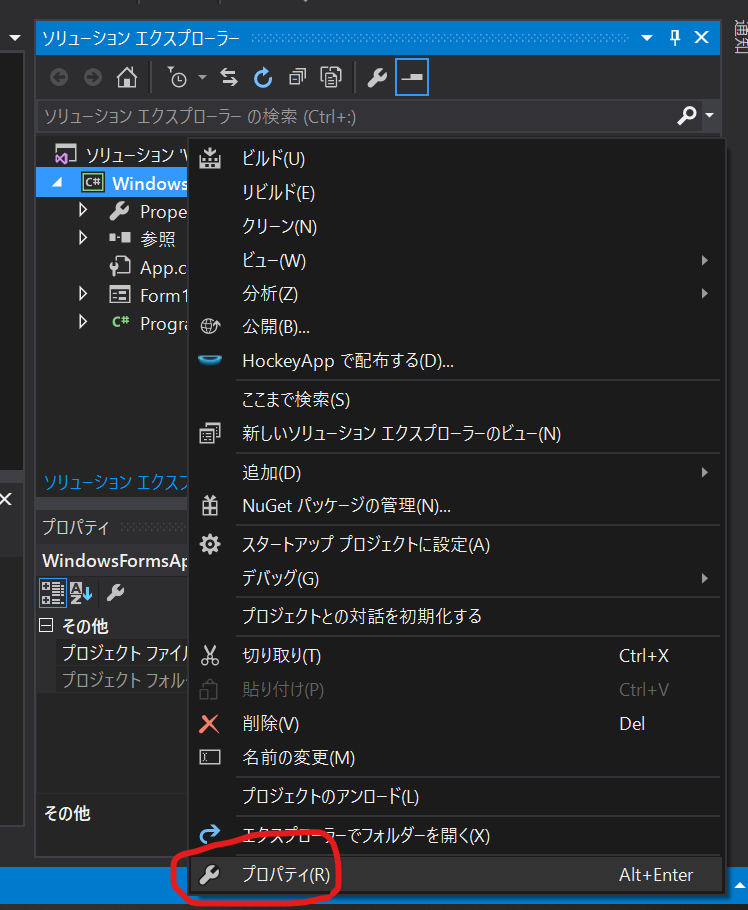The image size is (748, 910).
Task: Choose 名前の変更(M) rename item
Action: tap(457, 757)
